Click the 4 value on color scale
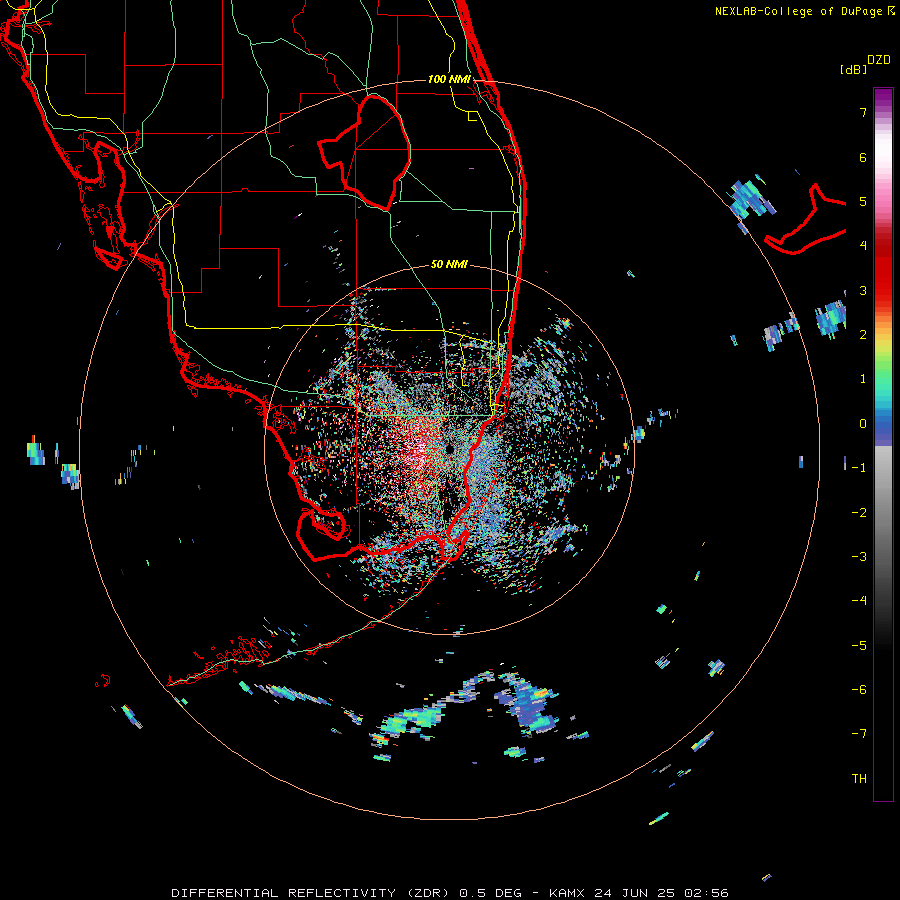 pos(863,246)
